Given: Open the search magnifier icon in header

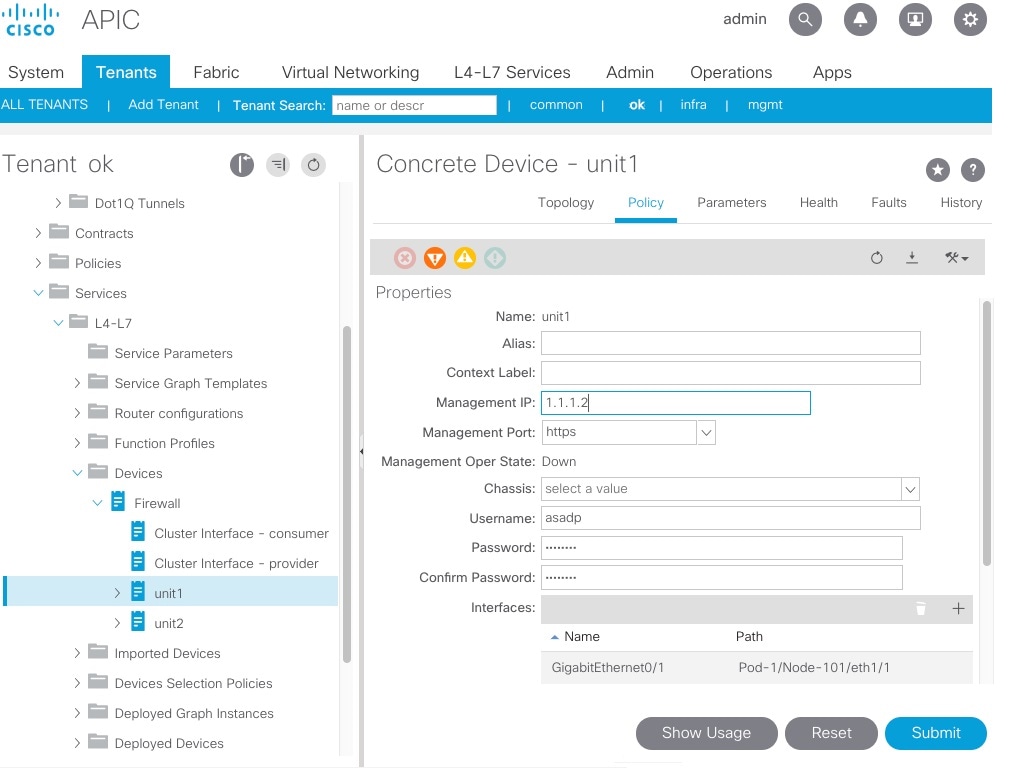Looking at the screenshot, I should [805, 19].
